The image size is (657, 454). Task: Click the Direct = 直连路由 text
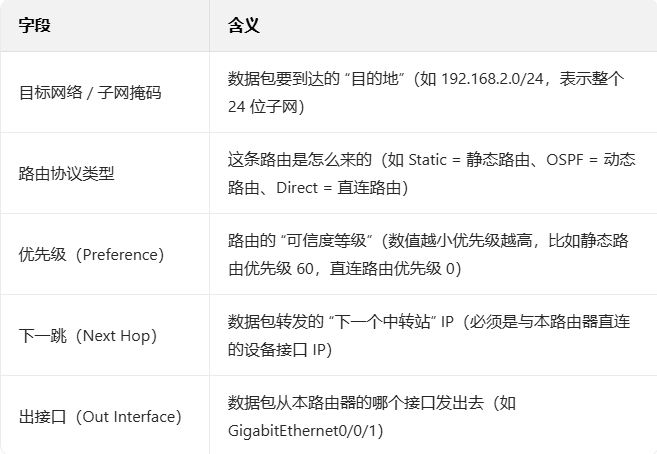point(339,188)
